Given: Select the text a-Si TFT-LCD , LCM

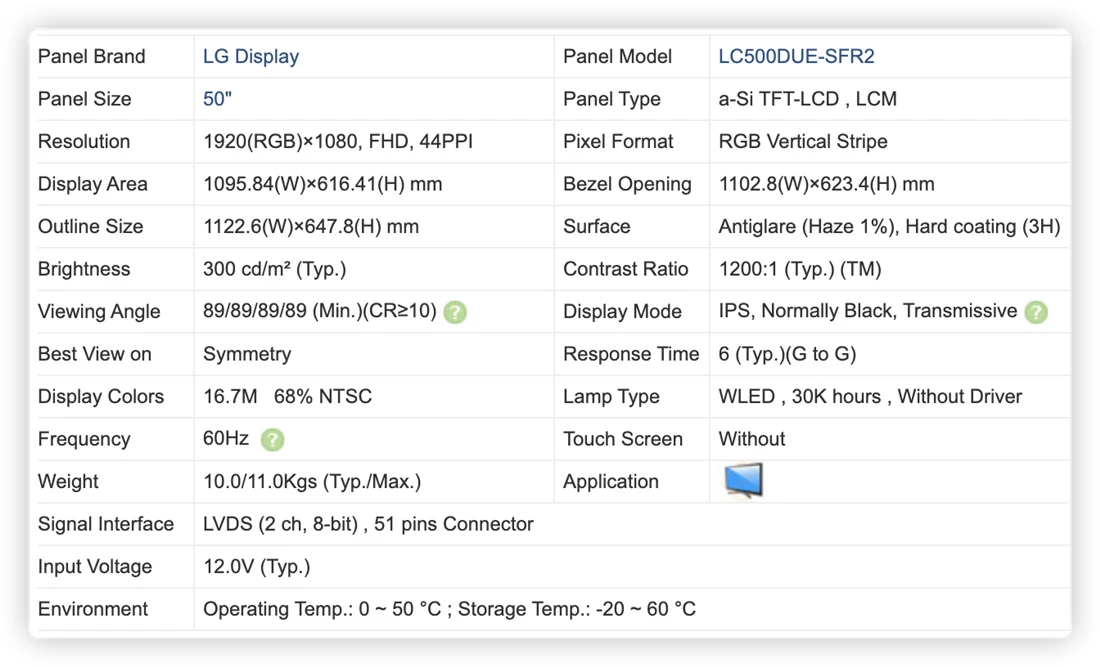Looking at the screenshot, I should click(807, 99).
